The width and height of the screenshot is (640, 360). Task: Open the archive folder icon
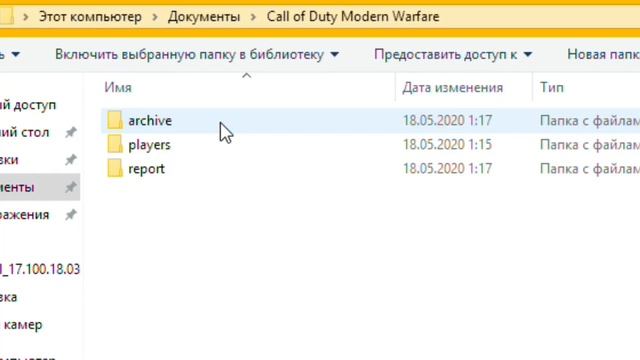point(115,120)
